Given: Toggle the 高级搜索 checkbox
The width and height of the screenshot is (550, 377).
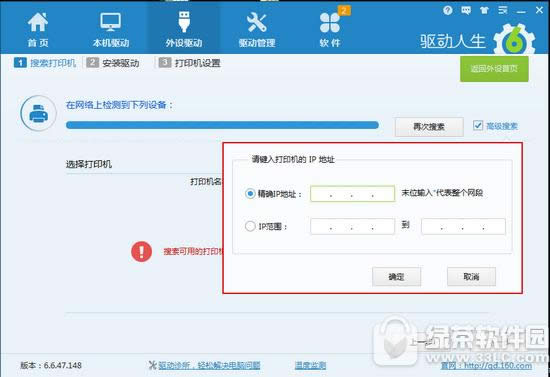Looking at the screenshot, I should (478, 125).
